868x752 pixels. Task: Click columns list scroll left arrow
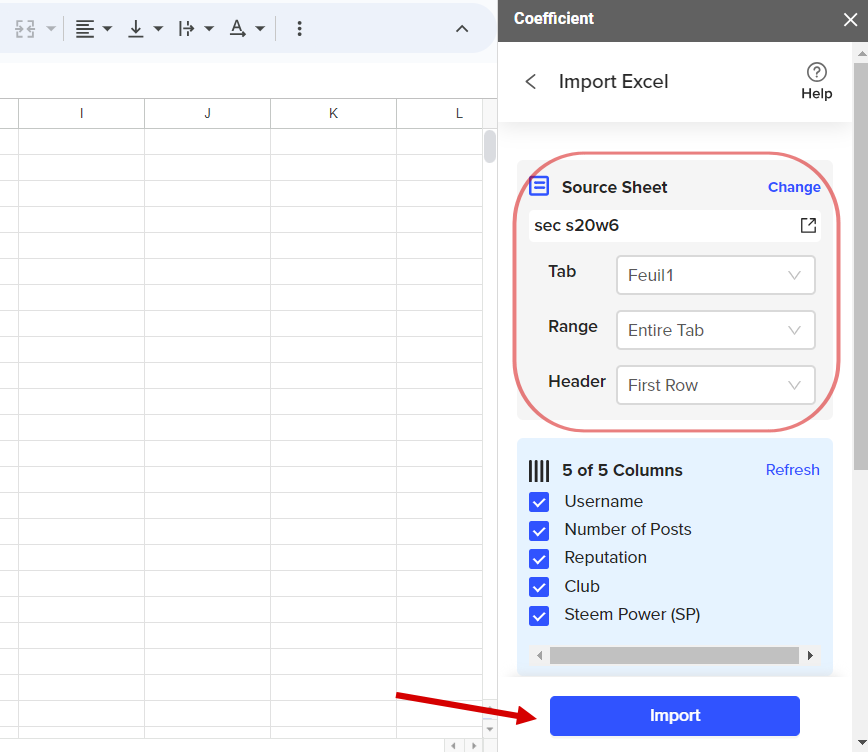pos(539,656)
